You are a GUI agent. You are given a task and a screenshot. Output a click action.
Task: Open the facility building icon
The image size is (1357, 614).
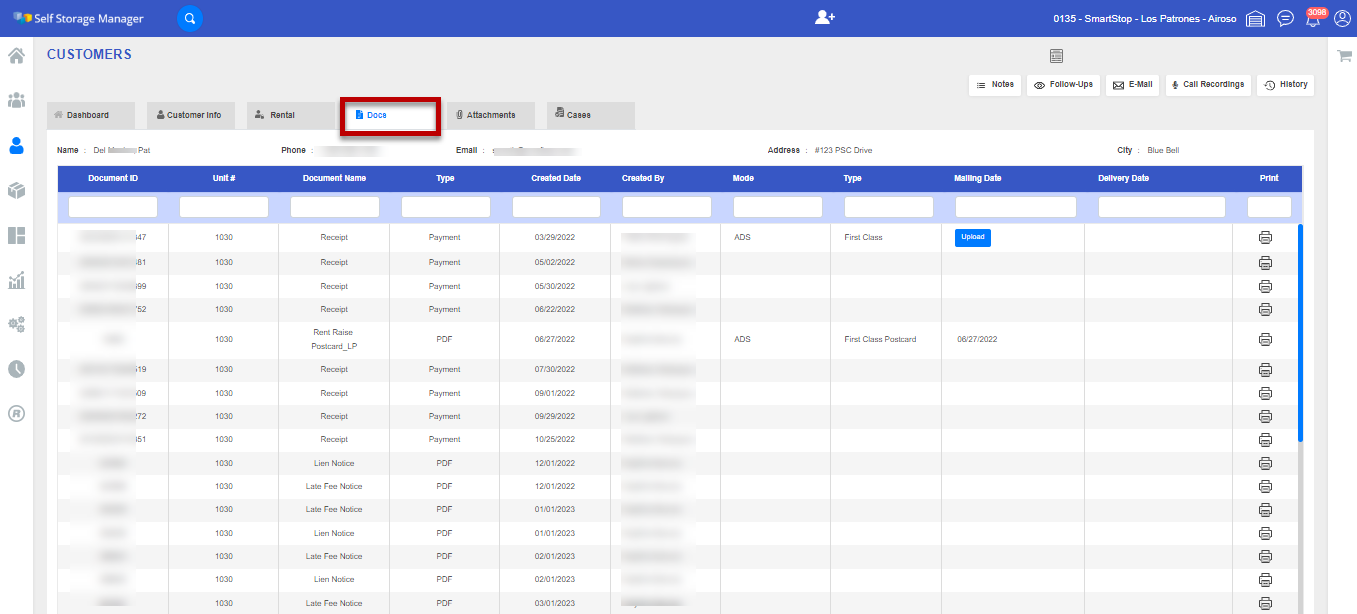pos(1256,19)
